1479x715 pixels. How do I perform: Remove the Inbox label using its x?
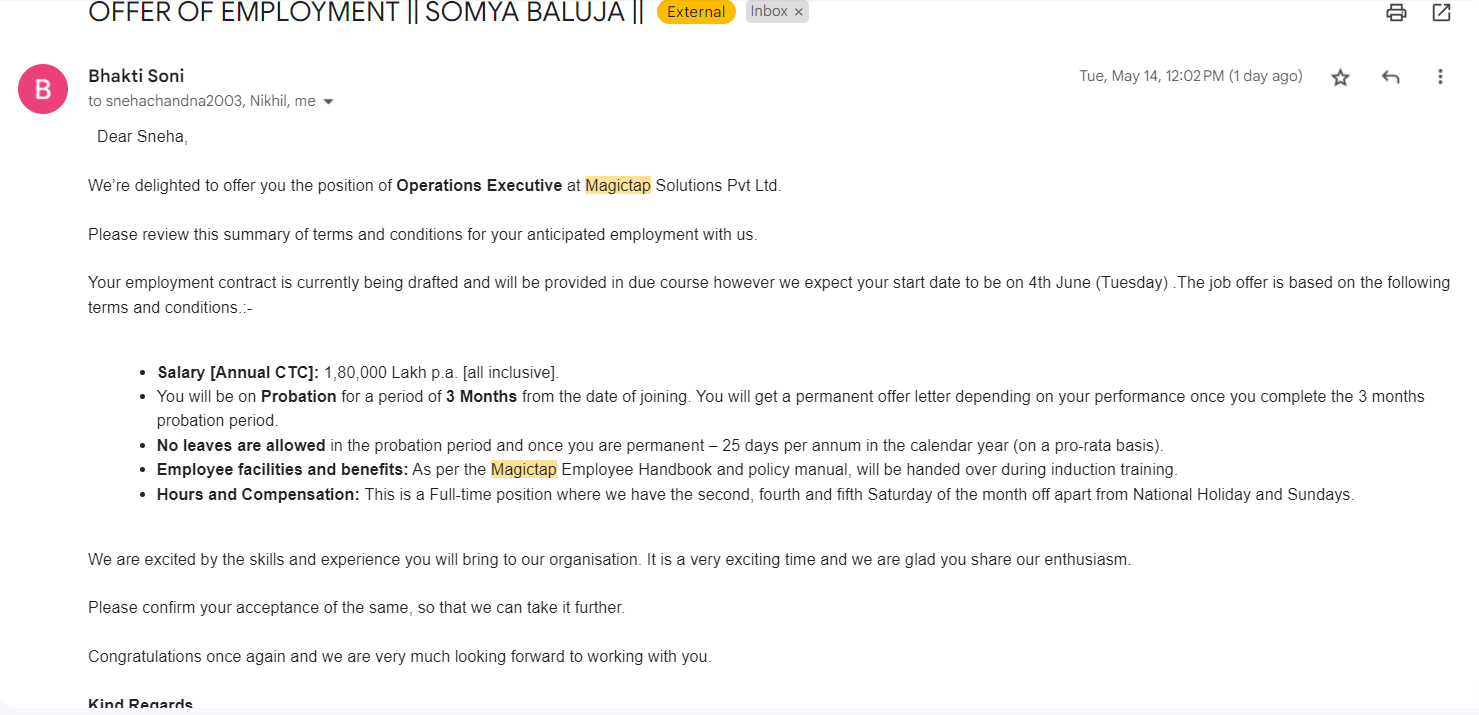point(798,13)
